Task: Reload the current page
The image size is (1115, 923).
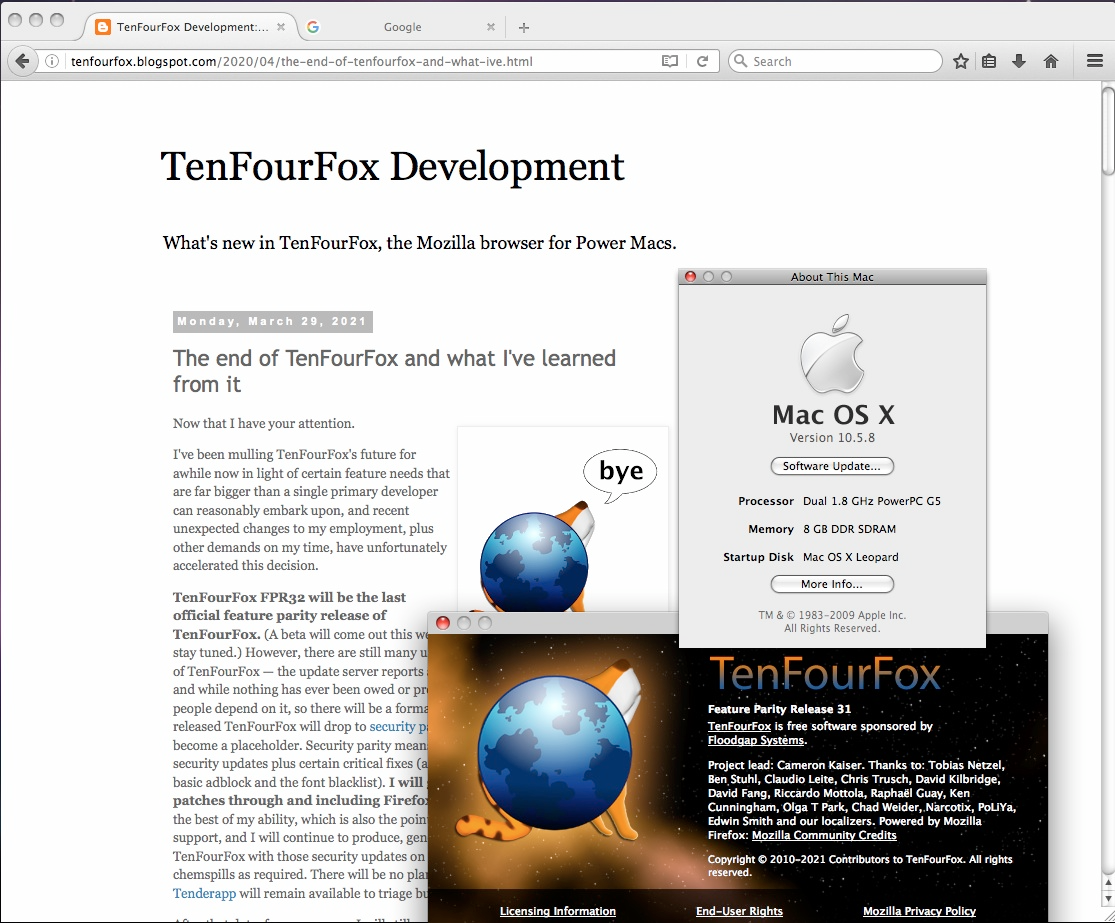Action: [x=703, y=61]
